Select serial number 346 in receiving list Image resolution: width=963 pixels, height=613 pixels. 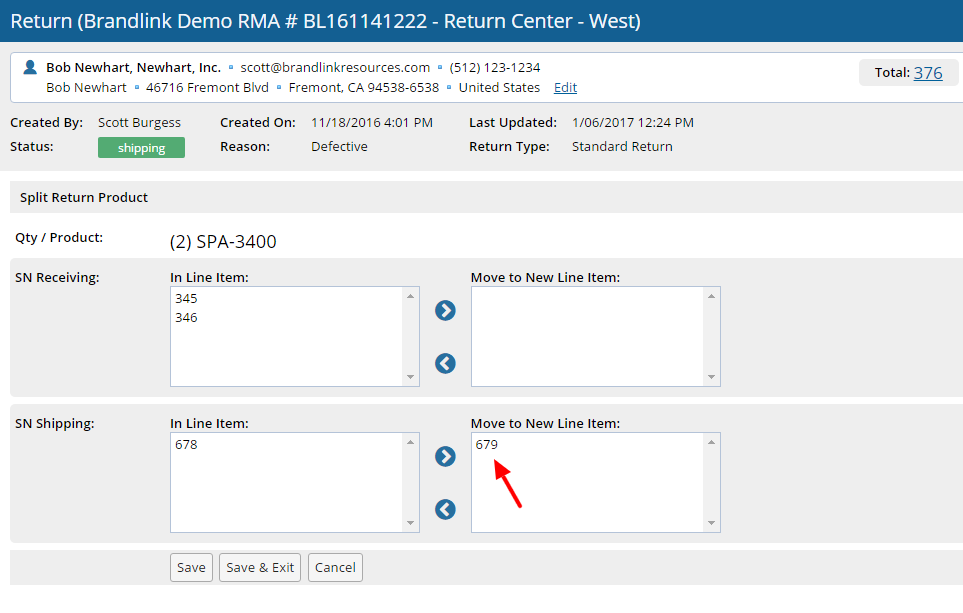pyautogui.click(x=186, y=317)
